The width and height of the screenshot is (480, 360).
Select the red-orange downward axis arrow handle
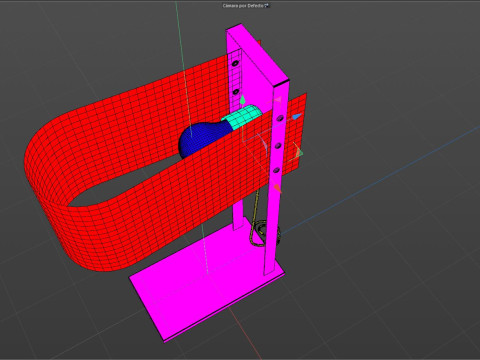coord(277,189)
